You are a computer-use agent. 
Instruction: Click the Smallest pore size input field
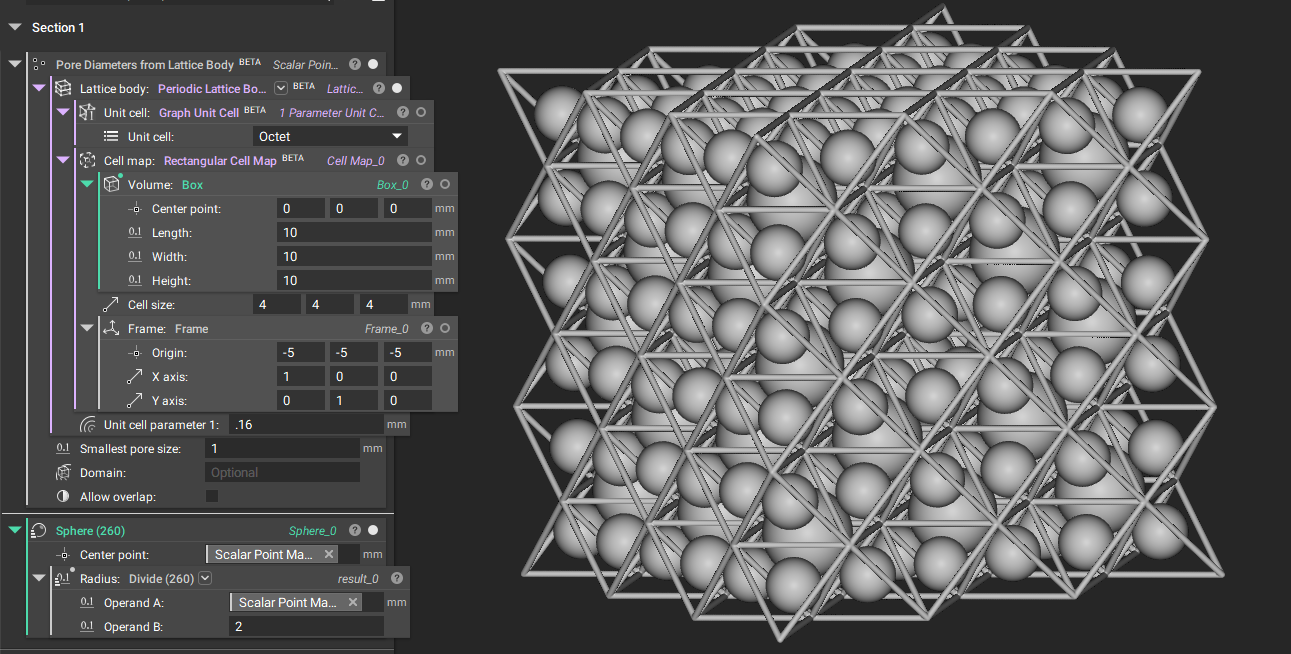282,448
